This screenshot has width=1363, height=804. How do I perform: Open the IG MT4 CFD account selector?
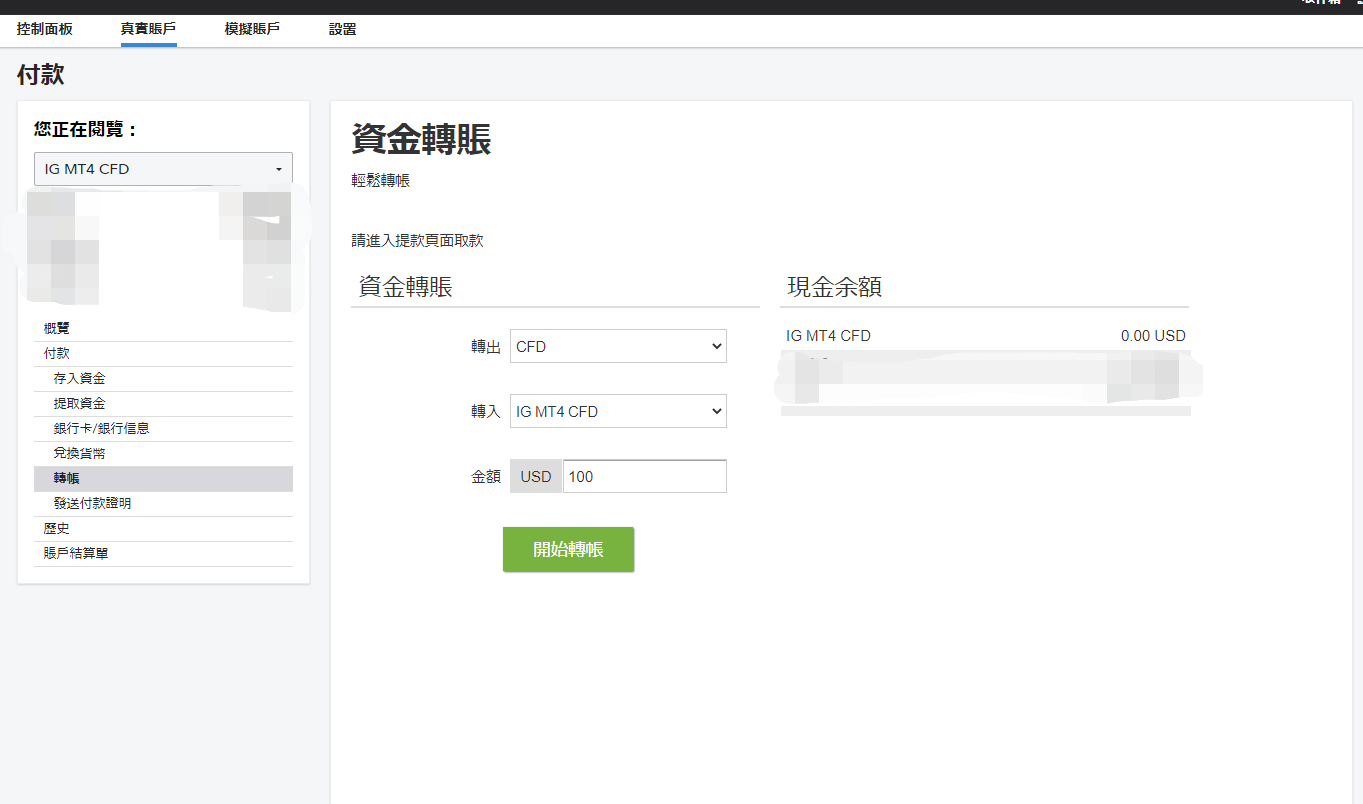tap(163, 169)
